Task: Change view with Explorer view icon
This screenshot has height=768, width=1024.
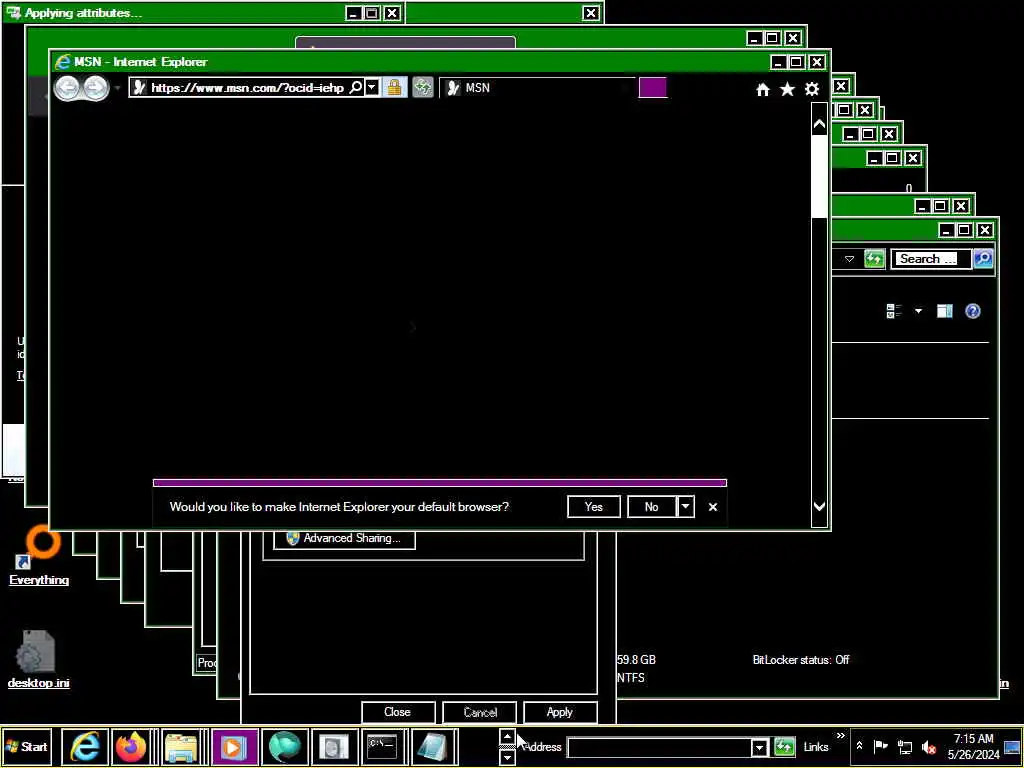Action: click(894, 312)
